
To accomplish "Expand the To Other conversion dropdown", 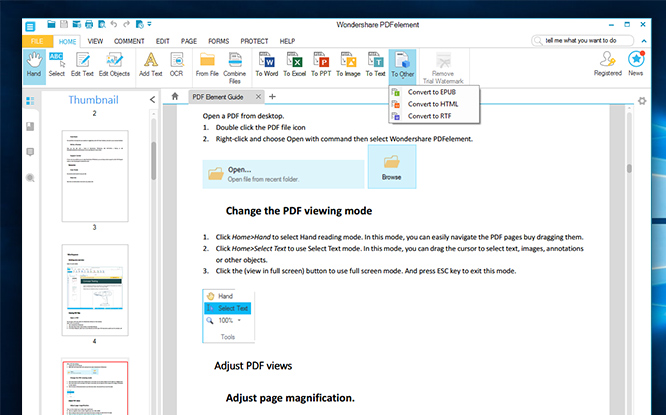I will 402,66.
